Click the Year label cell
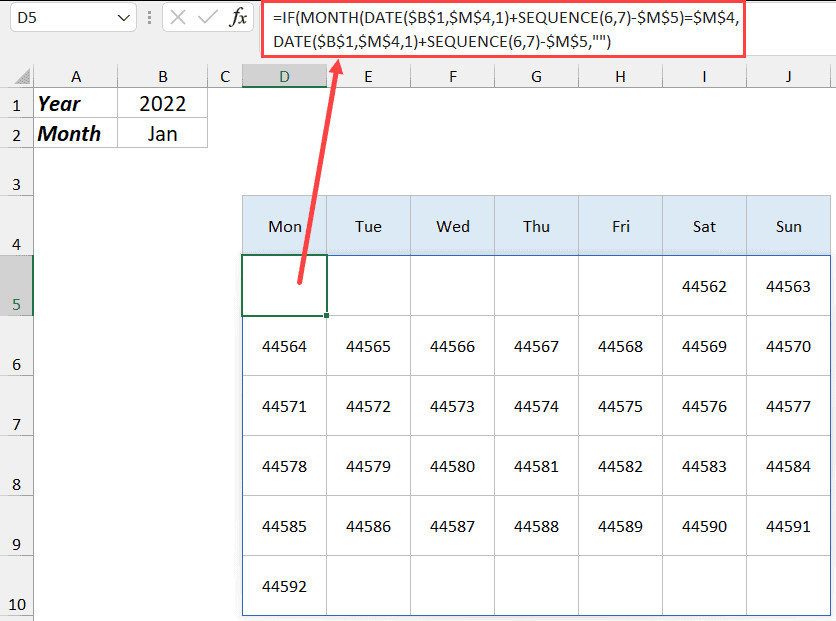Screen dimensions: 836x621 tap(75, 104)
